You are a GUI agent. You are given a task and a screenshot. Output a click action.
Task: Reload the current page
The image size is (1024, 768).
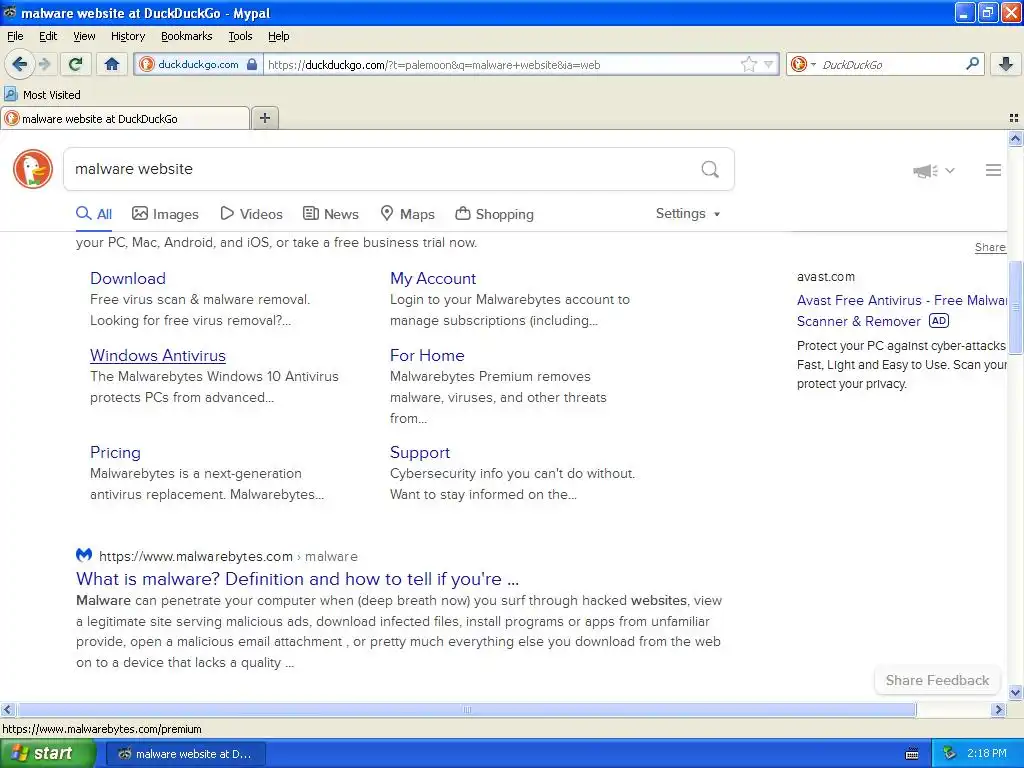(75, 64)
